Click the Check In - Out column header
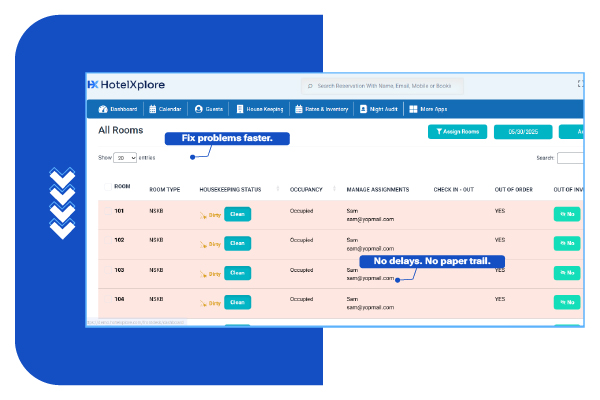The width and height of the screenshot is (600, 400). (454, 189)
